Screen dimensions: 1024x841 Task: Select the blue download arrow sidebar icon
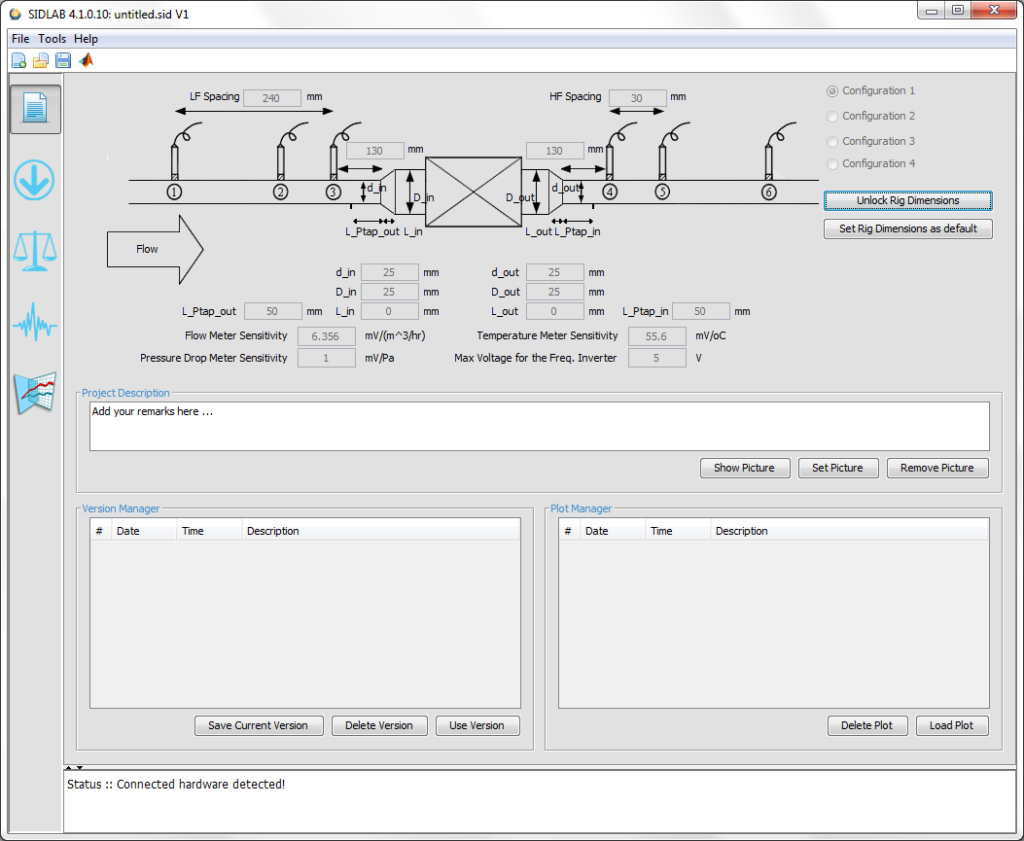(x=34, y=180)
